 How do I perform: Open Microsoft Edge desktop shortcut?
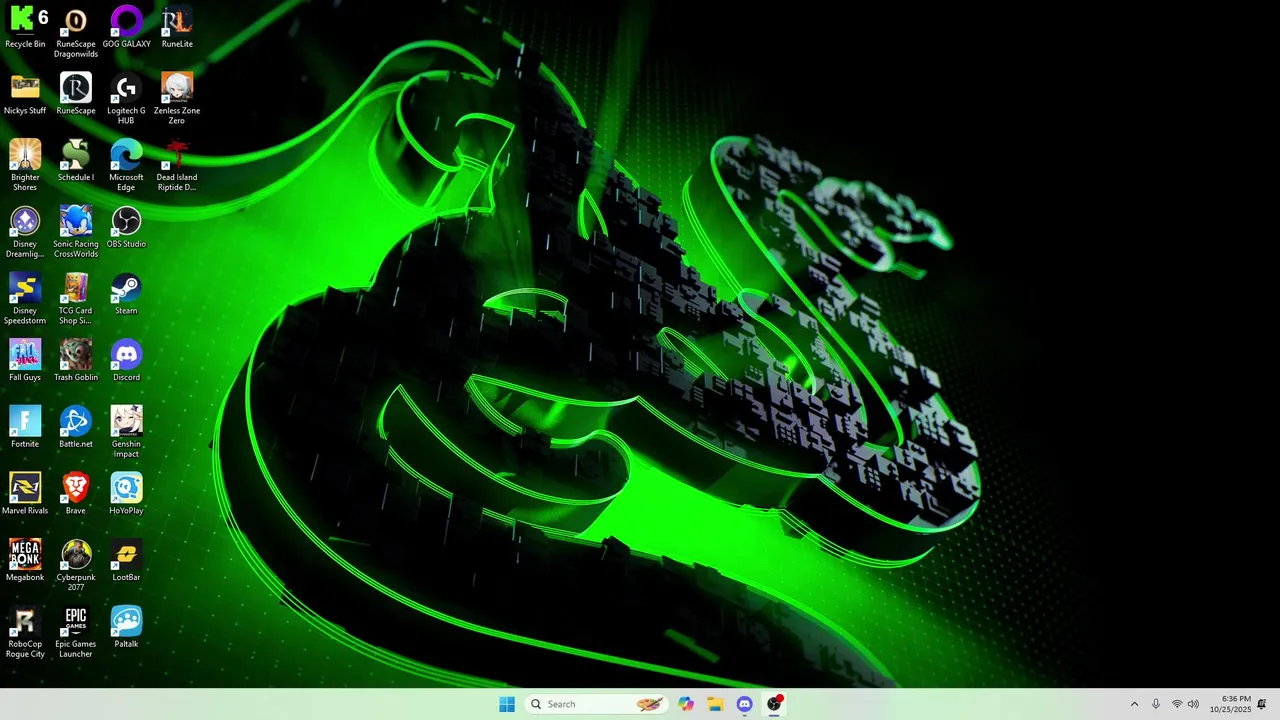(126, 165)
